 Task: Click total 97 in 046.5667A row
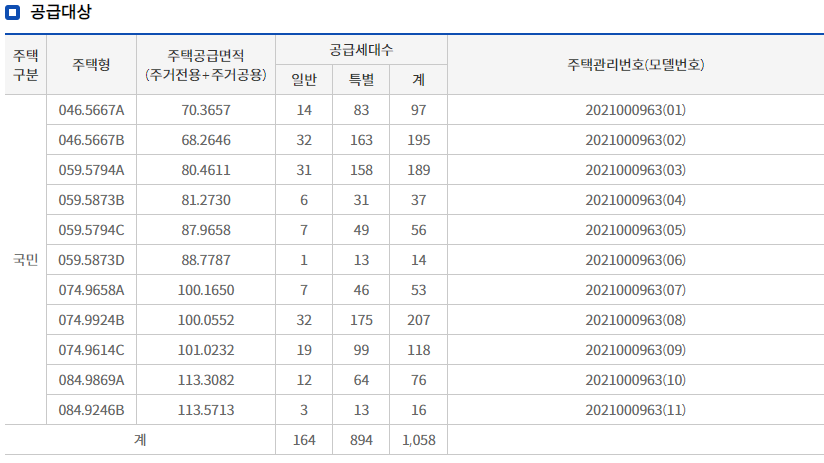(x=419, y=110)
